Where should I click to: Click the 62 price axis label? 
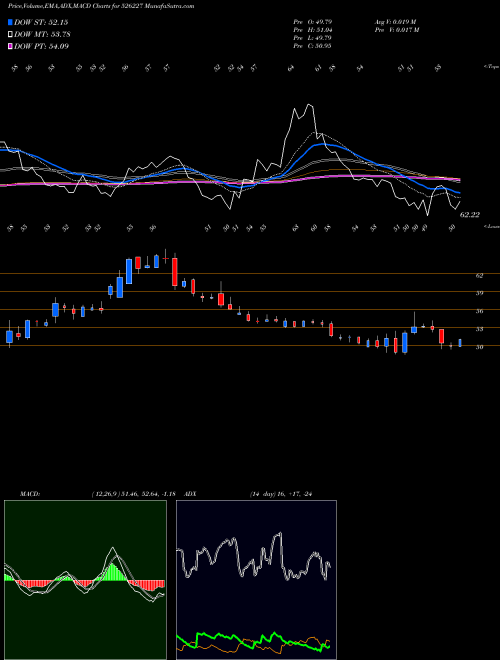[479, 276]
